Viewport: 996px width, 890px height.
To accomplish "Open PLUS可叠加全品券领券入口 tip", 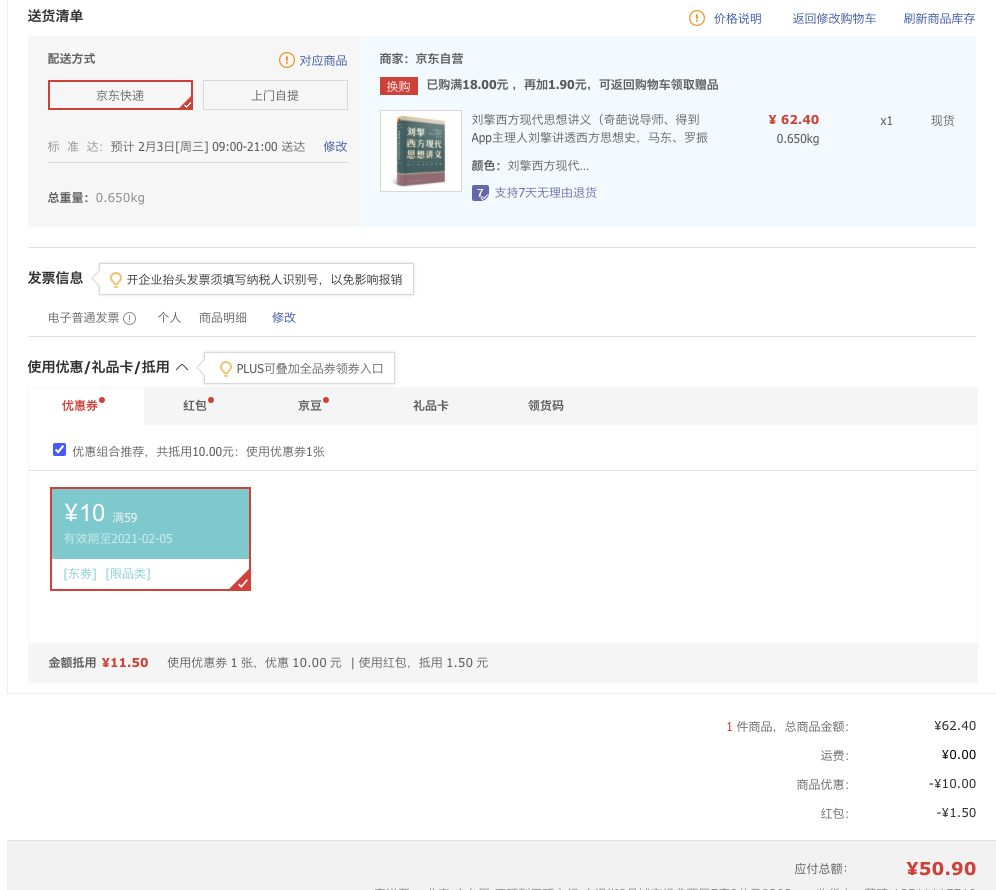I will pos(309,368).
